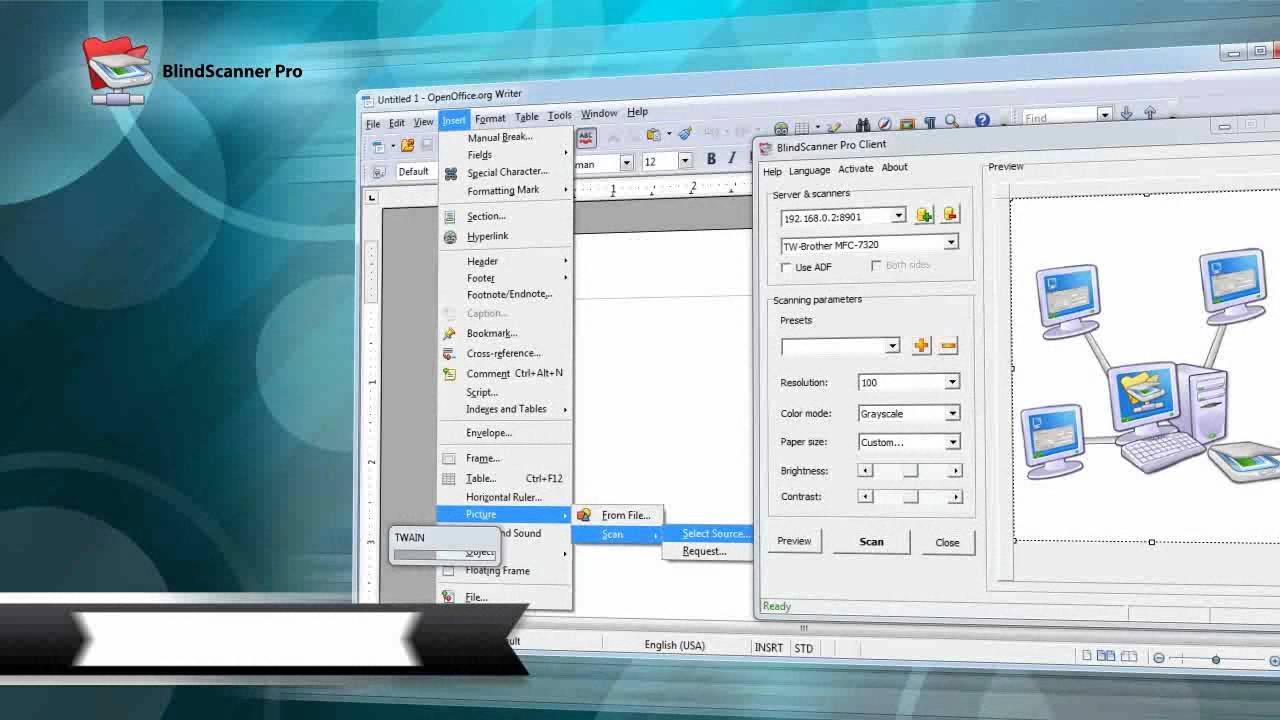Screen dimensions: 1280x720
Task: Click the Contrast slider thumb
Action: coord(910,497)
